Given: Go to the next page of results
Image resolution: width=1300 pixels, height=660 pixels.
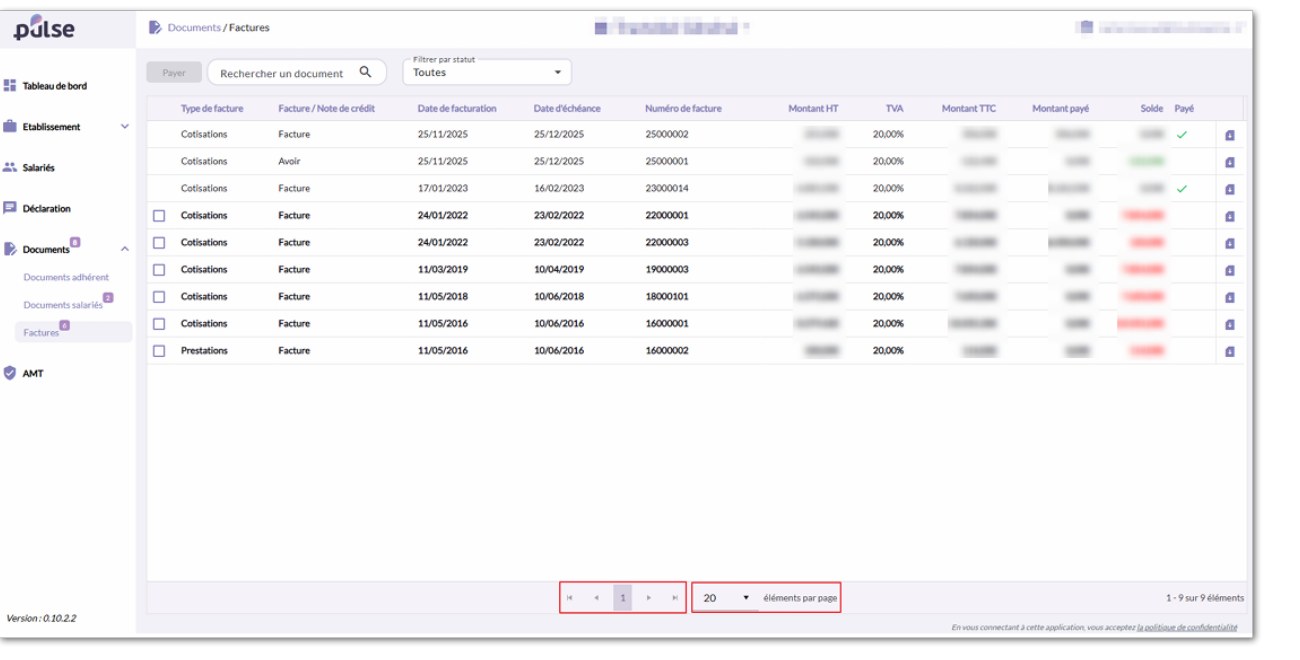Looking at the screenshot, I should (649, 598).
